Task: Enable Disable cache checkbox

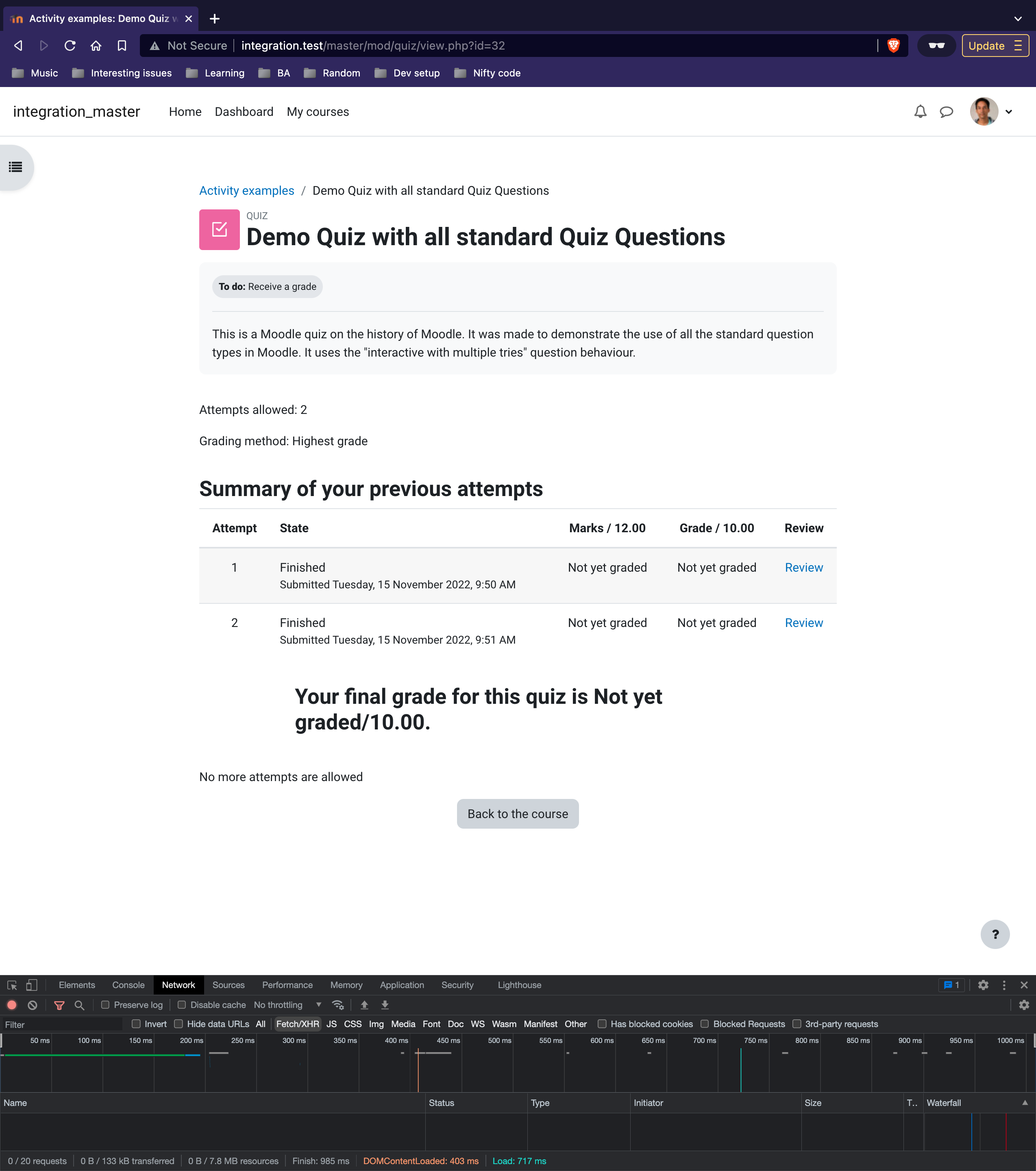Action: tap(182, 1005)
